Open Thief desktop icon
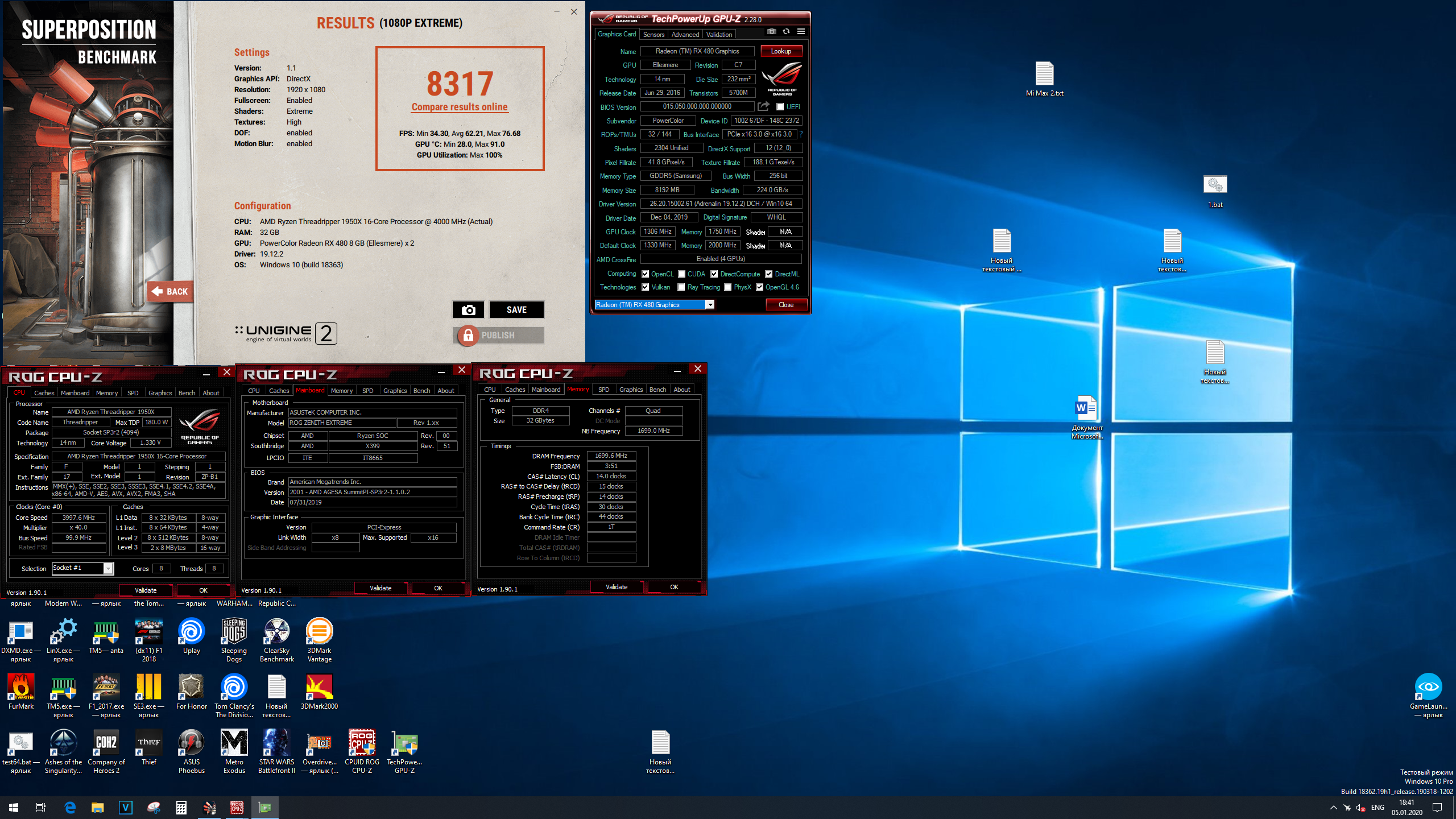 (x=149, y=747)
